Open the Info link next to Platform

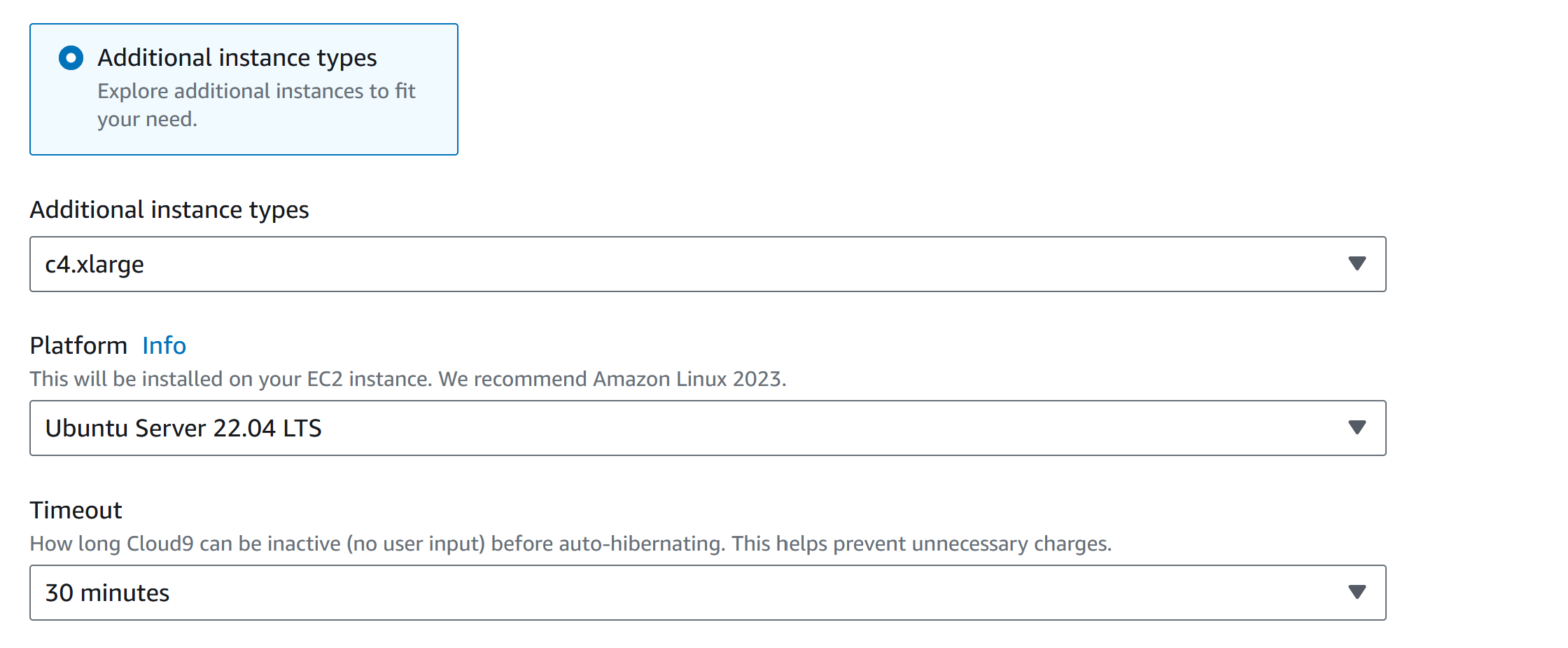(x=164, y=345)
